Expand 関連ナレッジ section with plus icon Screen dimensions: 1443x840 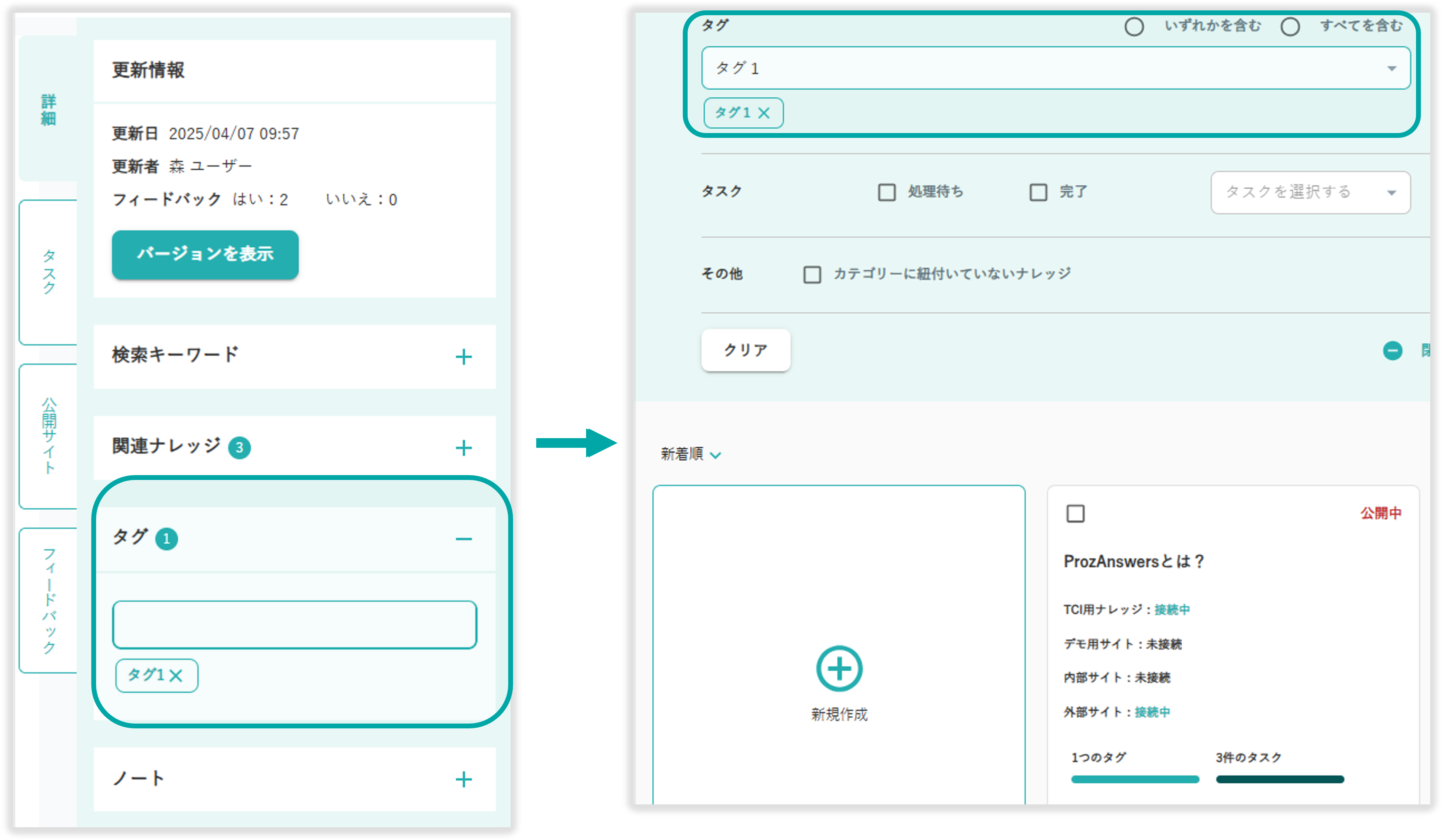[463, 448]
